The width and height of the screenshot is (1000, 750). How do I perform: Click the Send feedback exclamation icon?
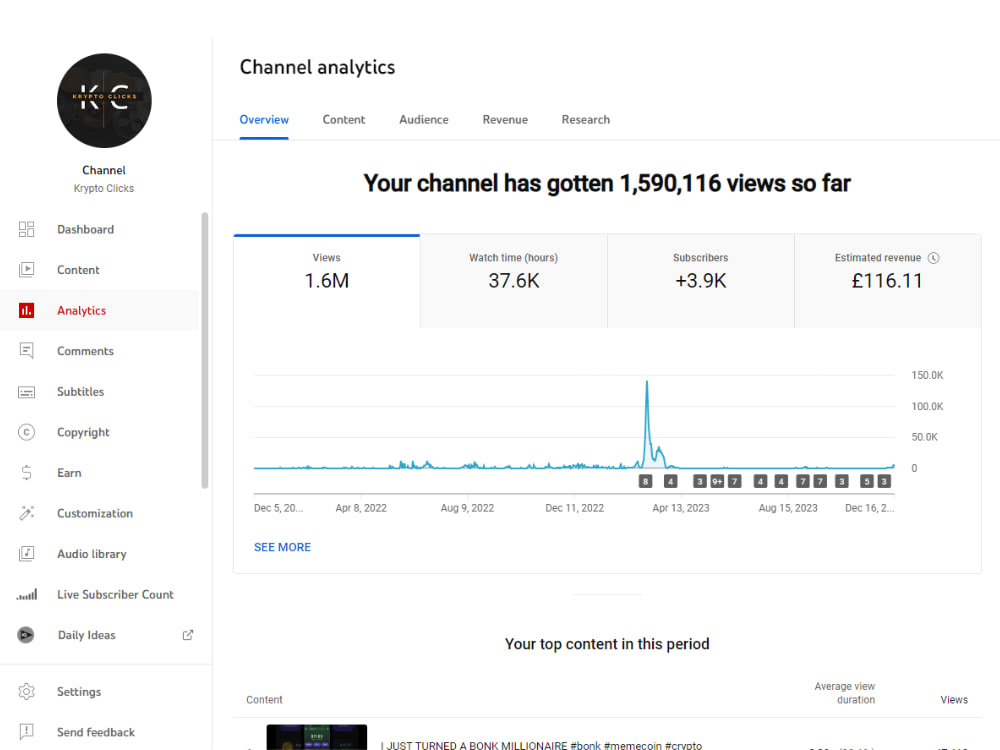[26, 732]
